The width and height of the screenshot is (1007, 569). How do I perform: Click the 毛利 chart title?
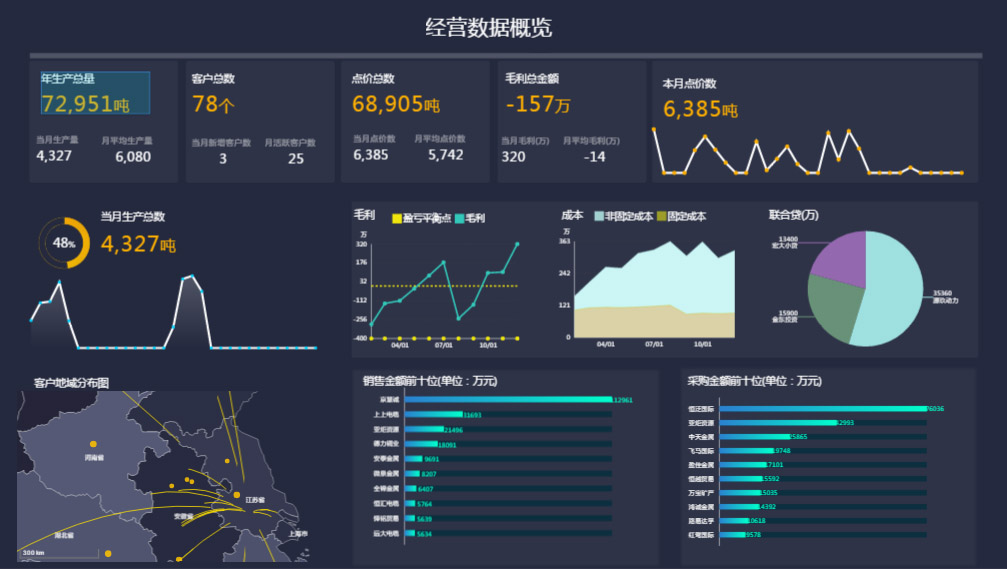[x=364, y=214]
